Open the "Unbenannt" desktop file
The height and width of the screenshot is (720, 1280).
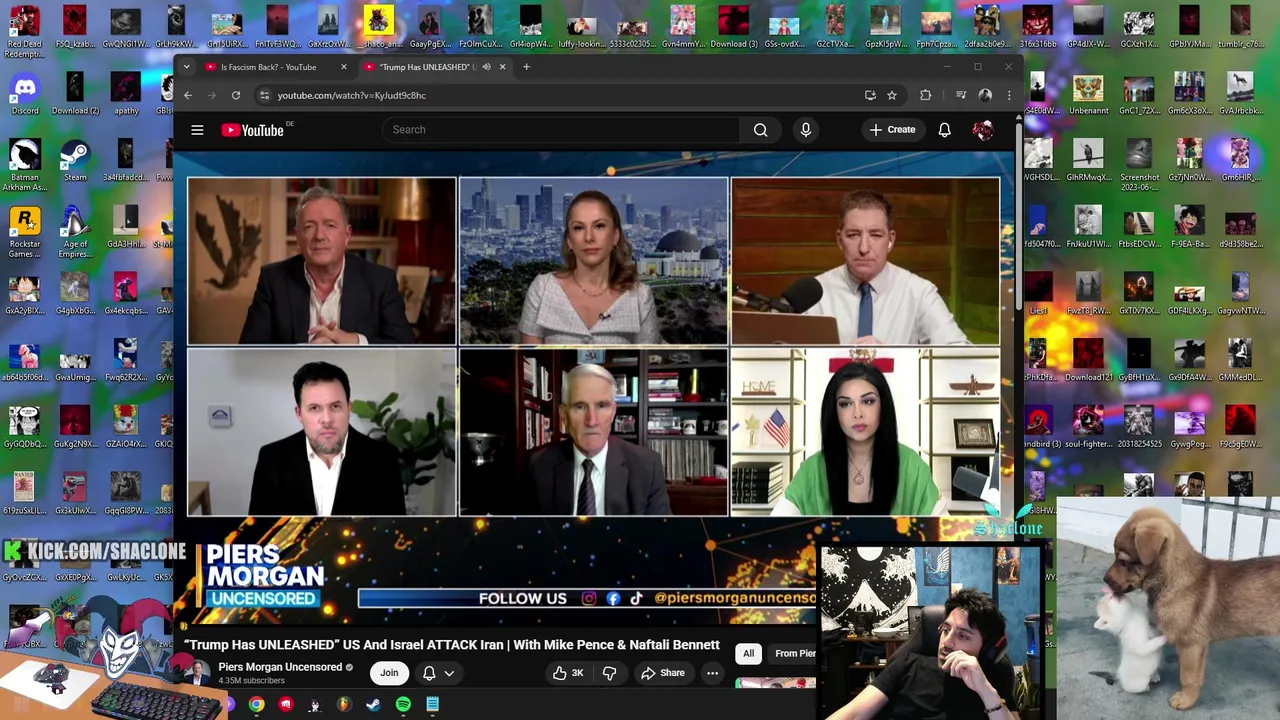click(x=1088, y=95)
